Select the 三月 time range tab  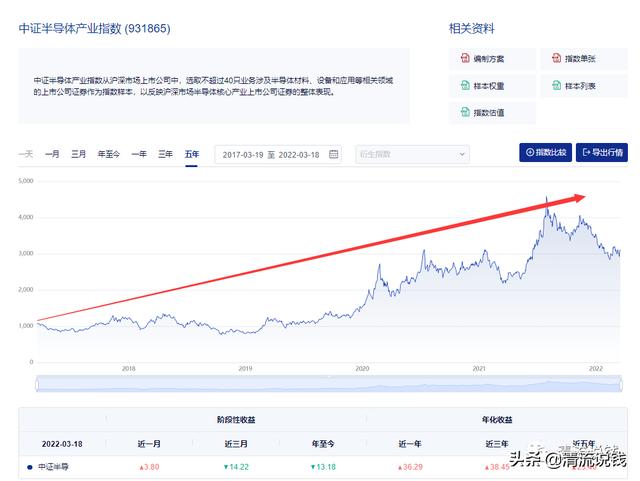[x=78, y=154]
